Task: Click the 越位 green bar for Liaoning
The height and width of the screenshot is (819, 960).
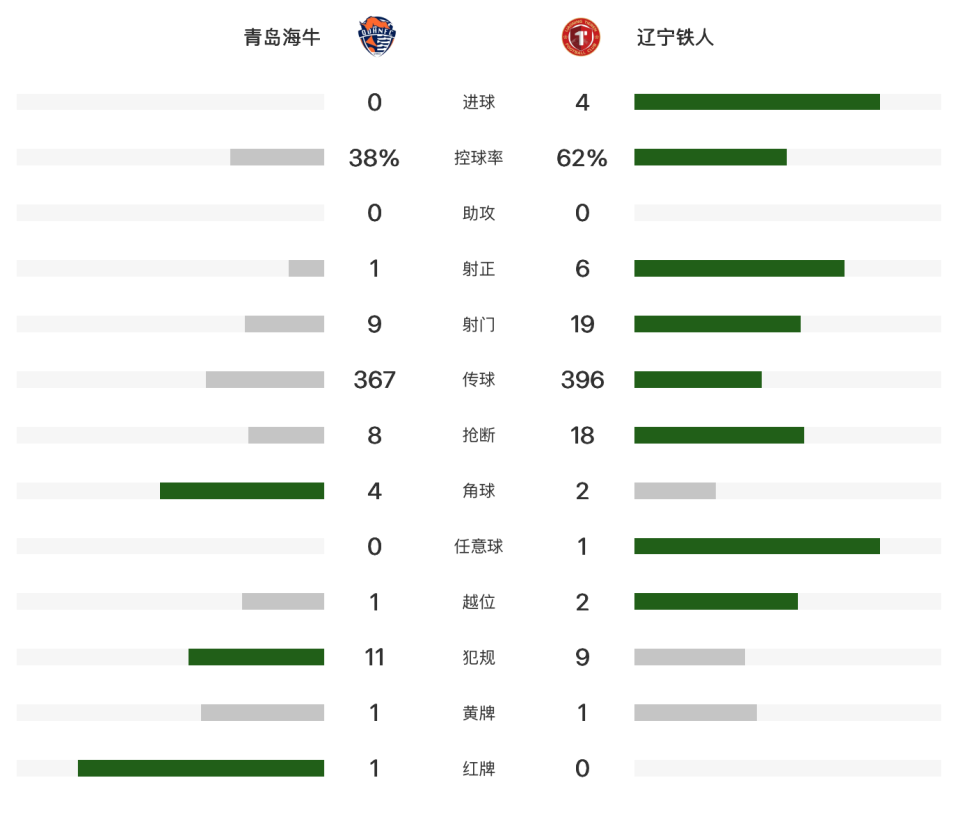Action: [x=716, y=602]
